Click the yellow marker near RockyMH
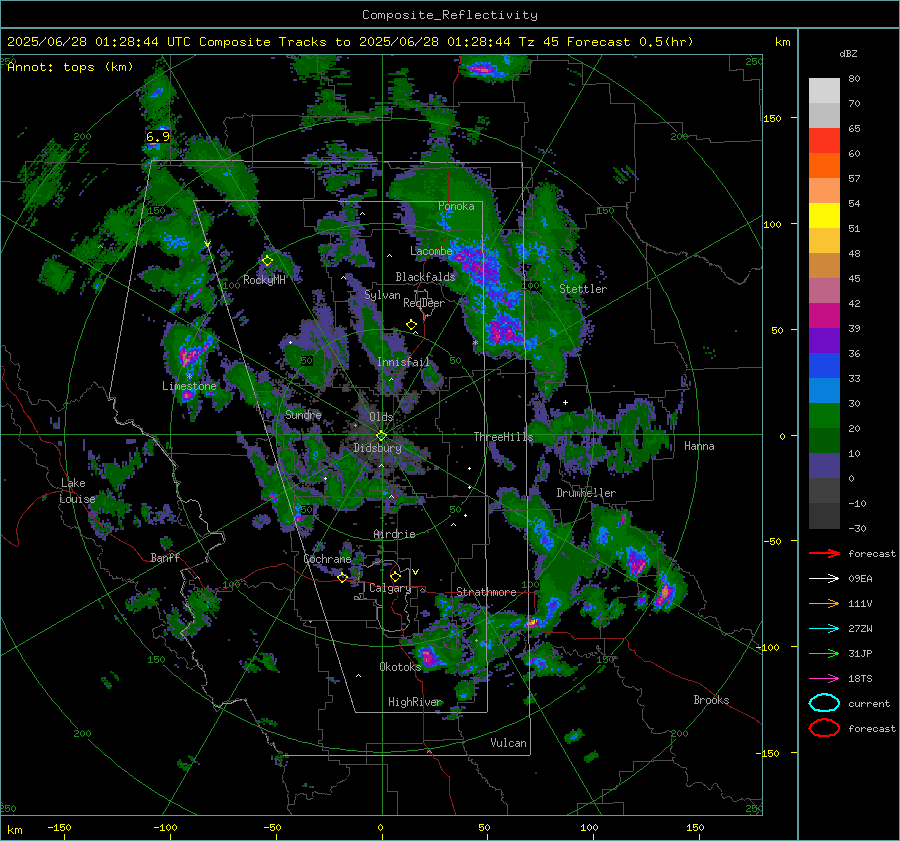The width and height of the screenshot is (900, 841). coord(267,261)
